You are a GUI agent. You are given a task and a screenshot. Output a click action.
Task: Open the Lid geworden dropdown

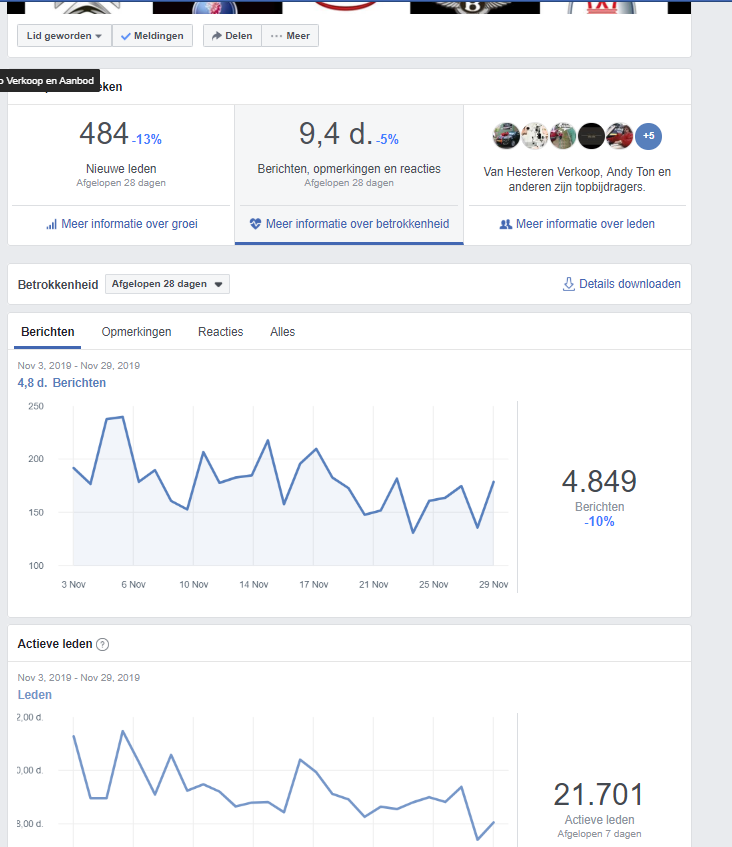click(64, 36)
